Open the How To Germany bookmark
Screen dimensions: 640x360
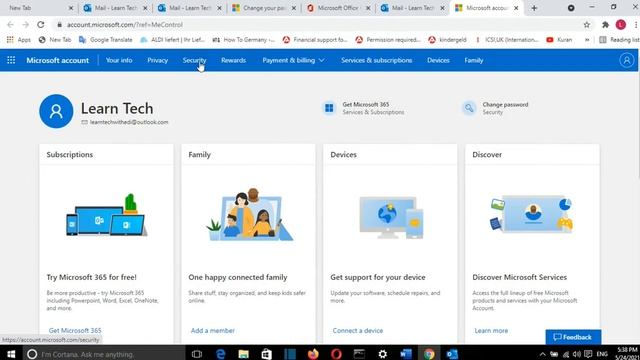coord(244,40)
